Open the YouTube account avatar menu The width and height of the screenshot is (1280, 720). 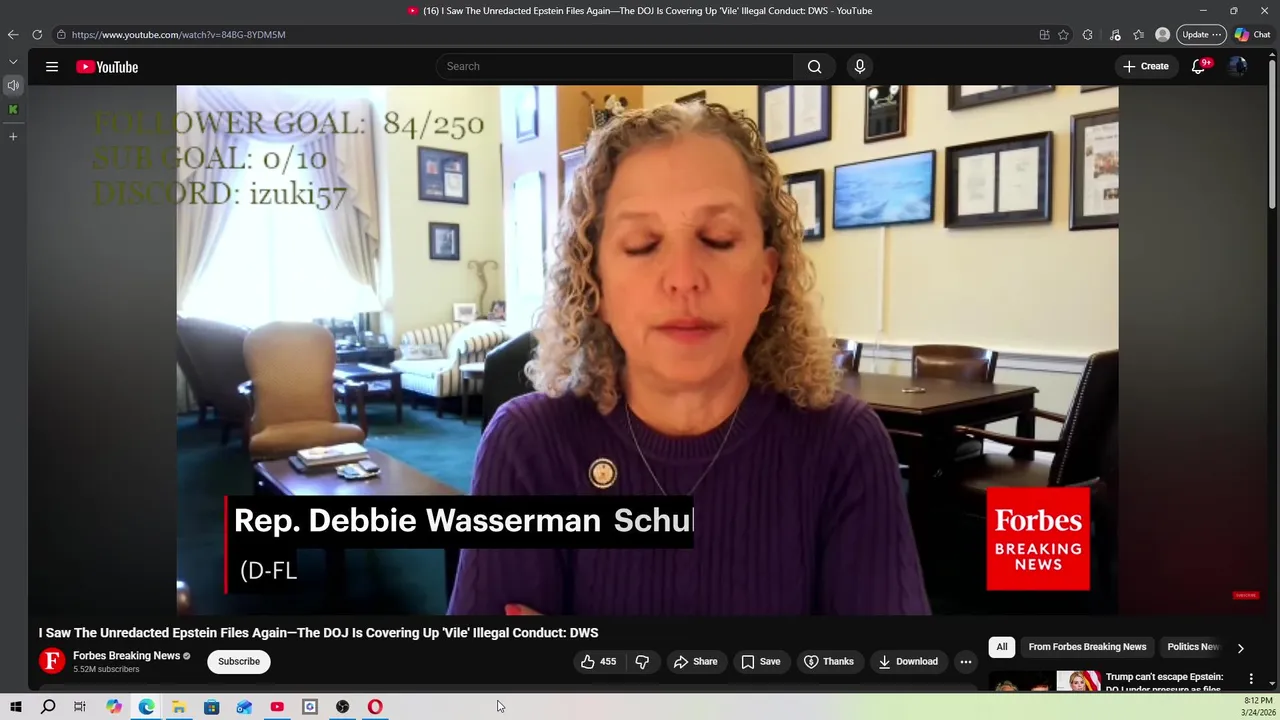click(x=1238, y=67)
